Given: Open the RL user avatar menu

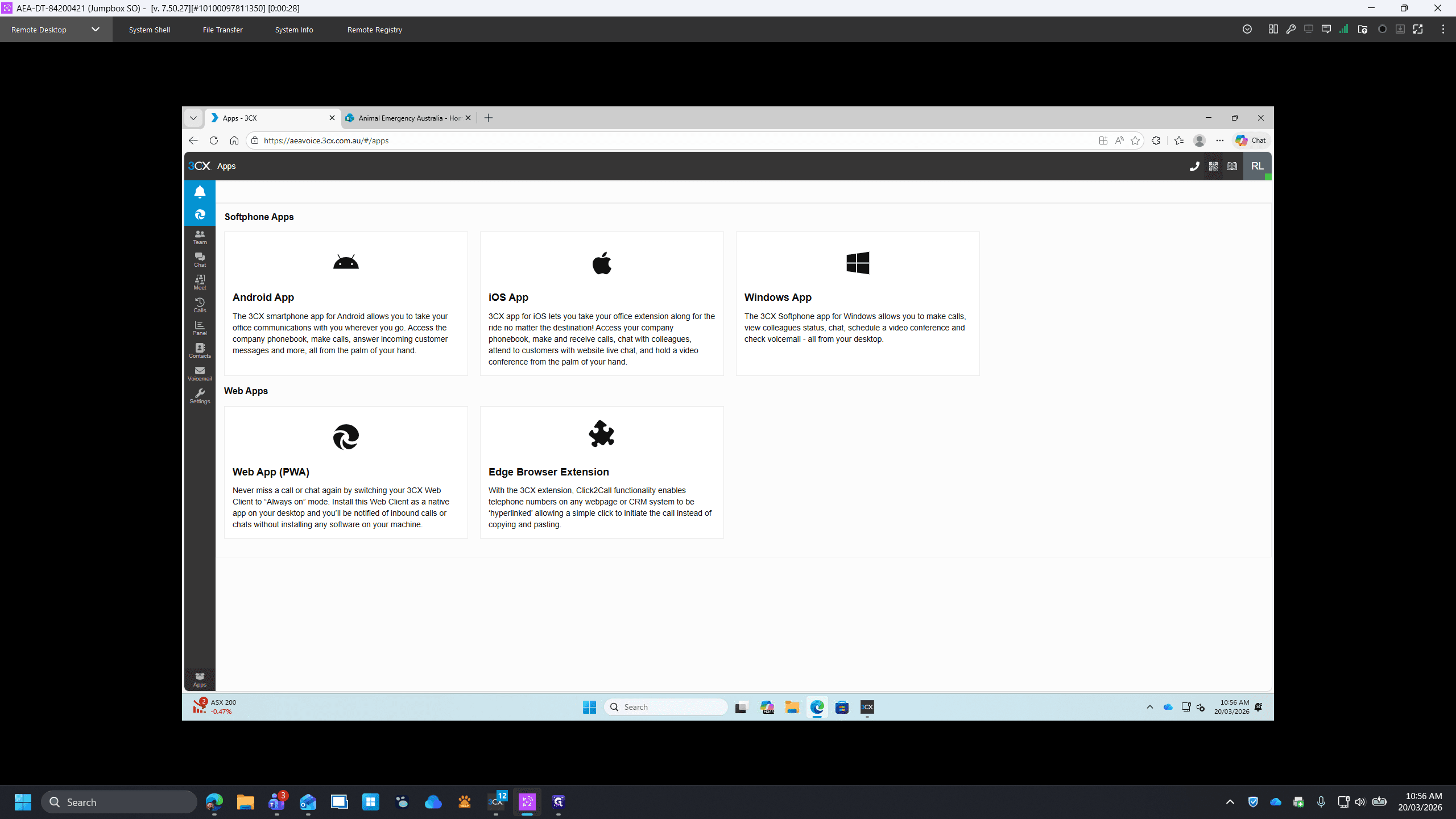Looking at the screenshot, I should point(1258,166).
